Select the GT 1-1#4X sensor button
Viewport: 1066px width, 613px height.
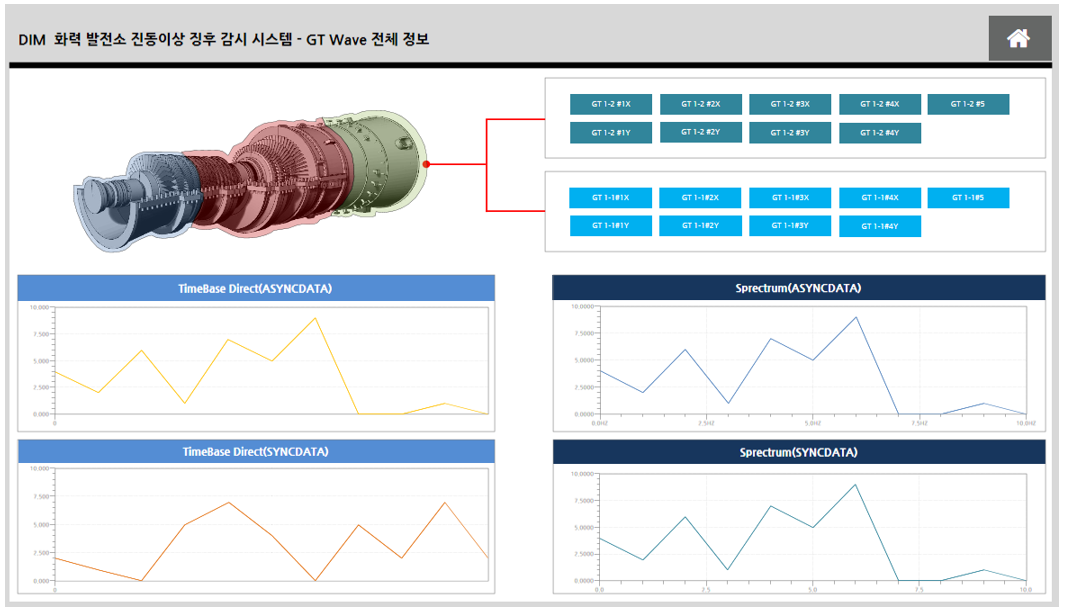coord(880,198)
